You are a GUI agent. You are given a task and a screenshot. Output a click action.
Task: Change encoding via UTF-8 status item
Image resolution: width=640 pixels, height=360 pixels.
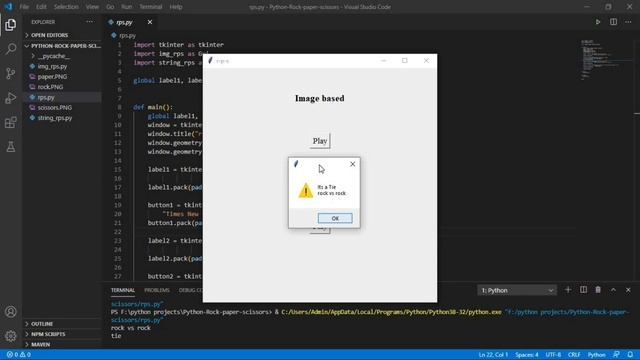pyautogui.click(x=553, y=355)
